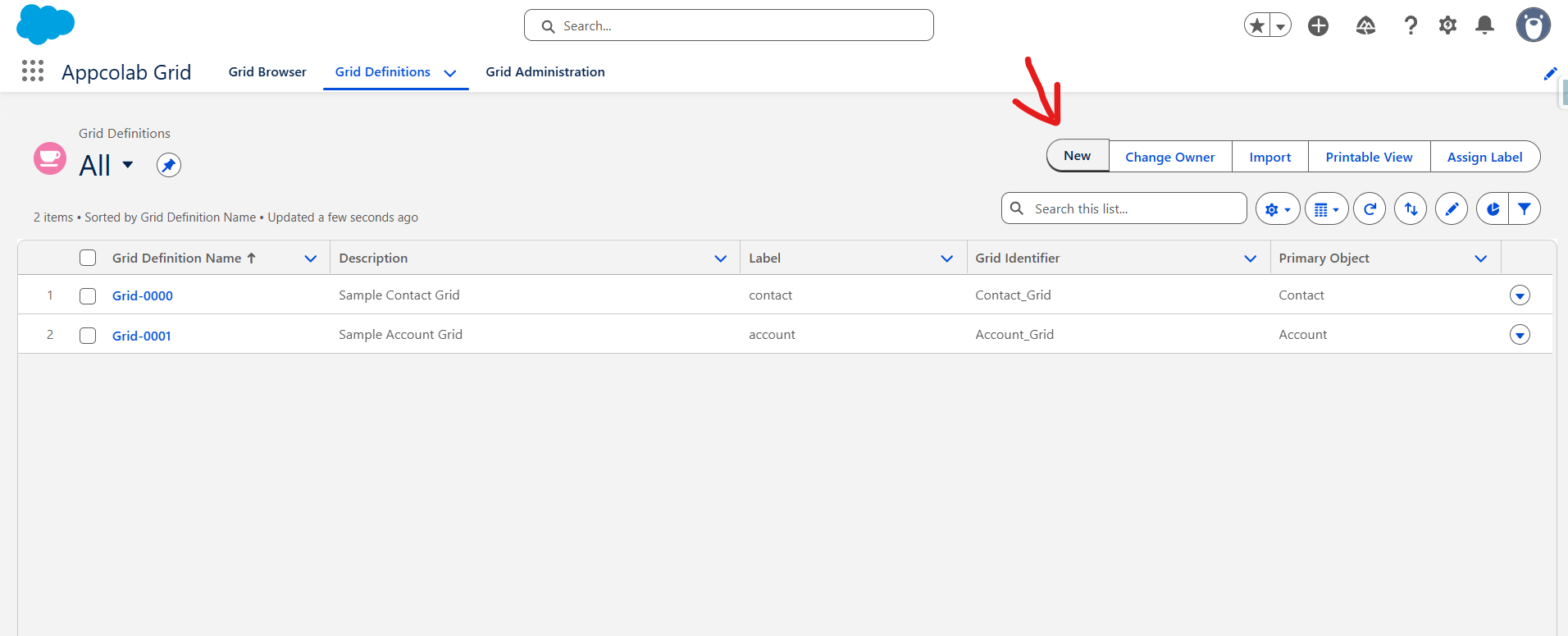Click the Salesforce cloud logo
The height and width of the screenshot is (636, 1568).
tap(45, 24)
